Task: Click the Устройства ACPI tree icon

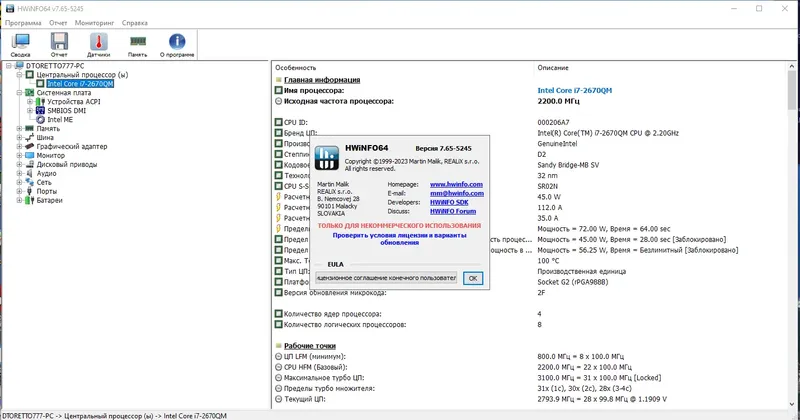Action: (40, 102)
